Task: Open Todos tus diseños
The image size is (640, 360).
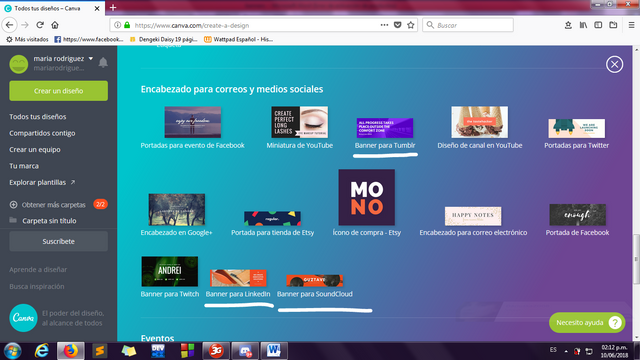Action: pos(38,117)
